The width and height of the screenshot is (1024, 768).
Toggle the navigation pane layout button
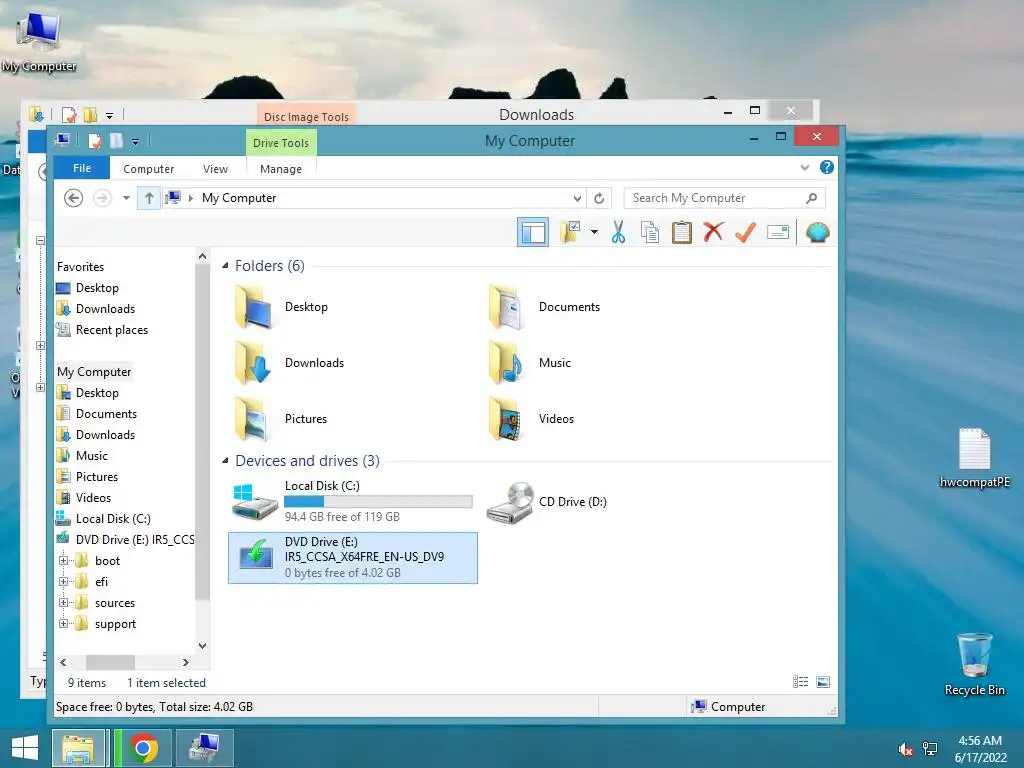[533, 232]
